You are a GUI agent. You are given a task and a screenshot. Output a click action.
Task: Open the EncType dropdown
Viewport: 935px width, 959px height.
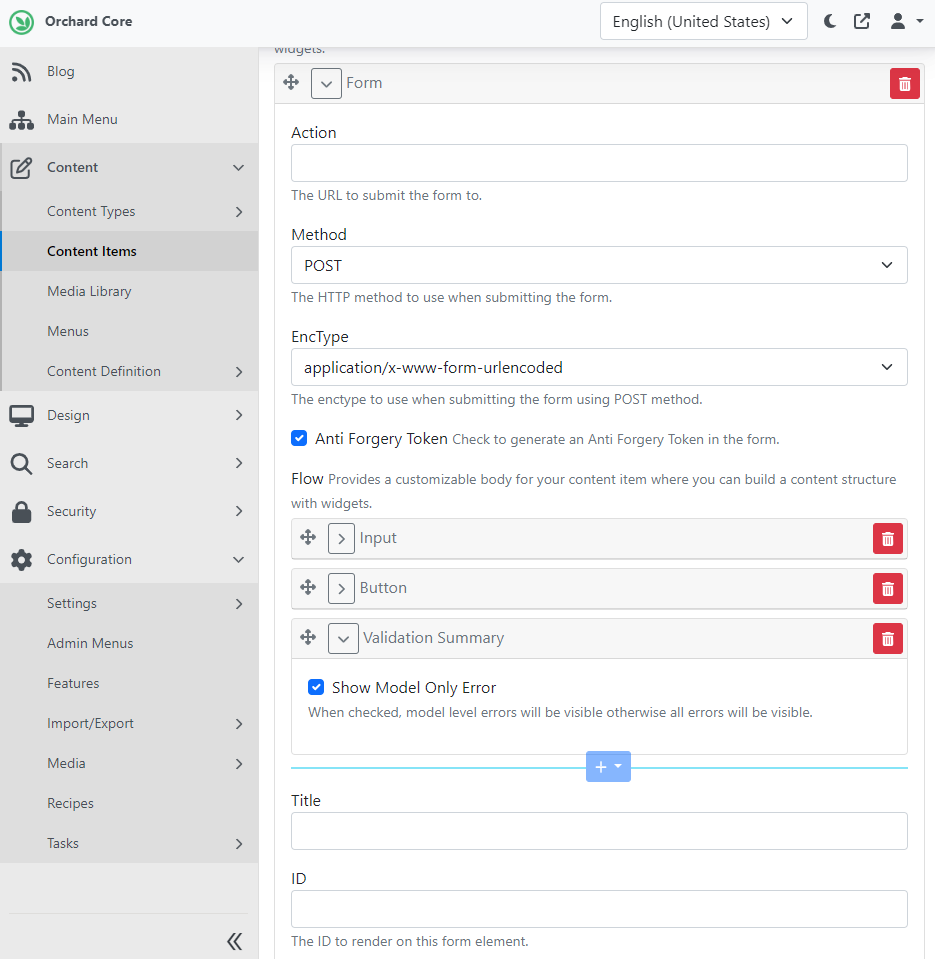(x=599, y=368)
